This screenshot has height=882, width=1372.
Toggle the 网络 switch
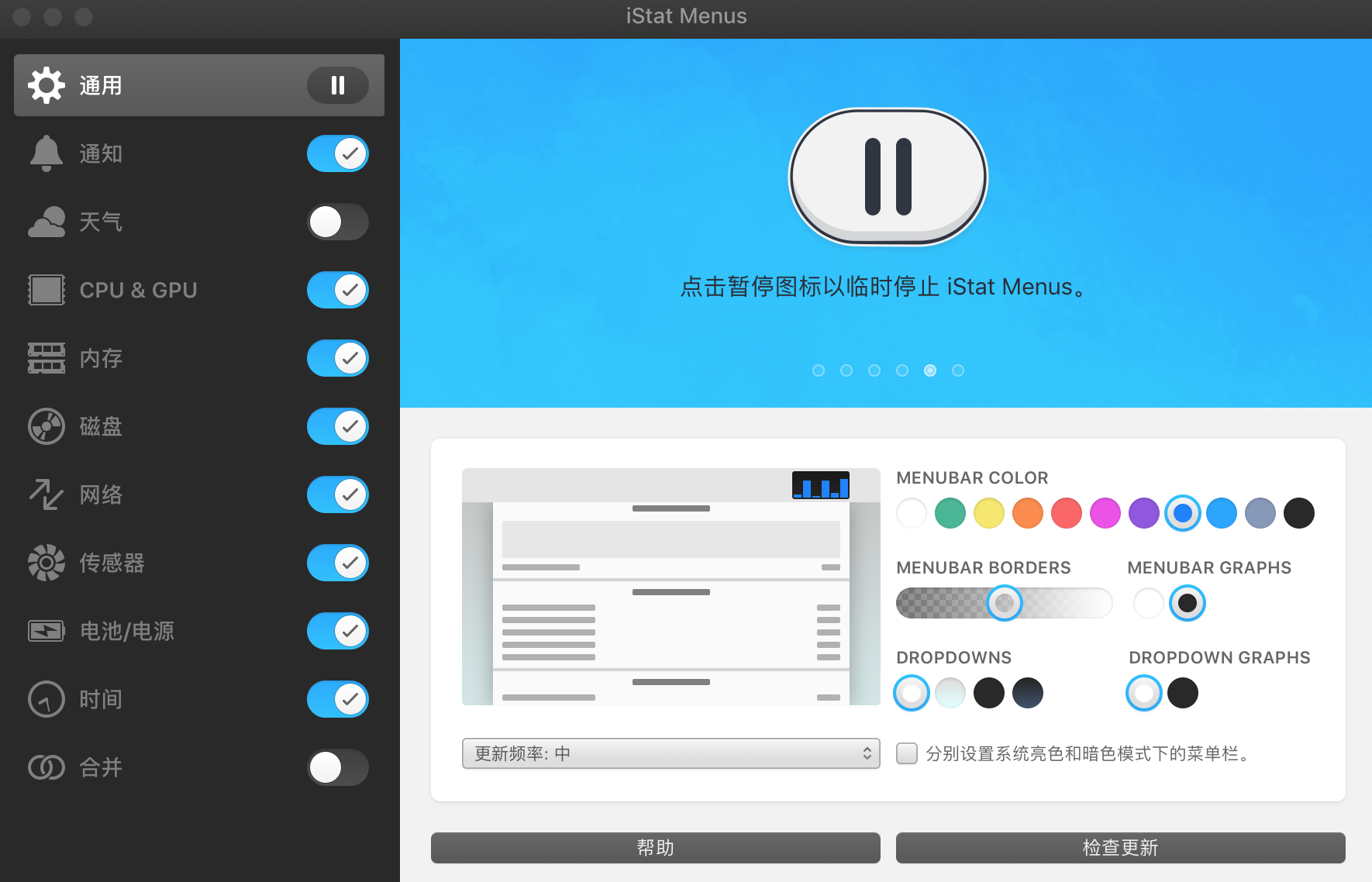[x=338, y=494]
